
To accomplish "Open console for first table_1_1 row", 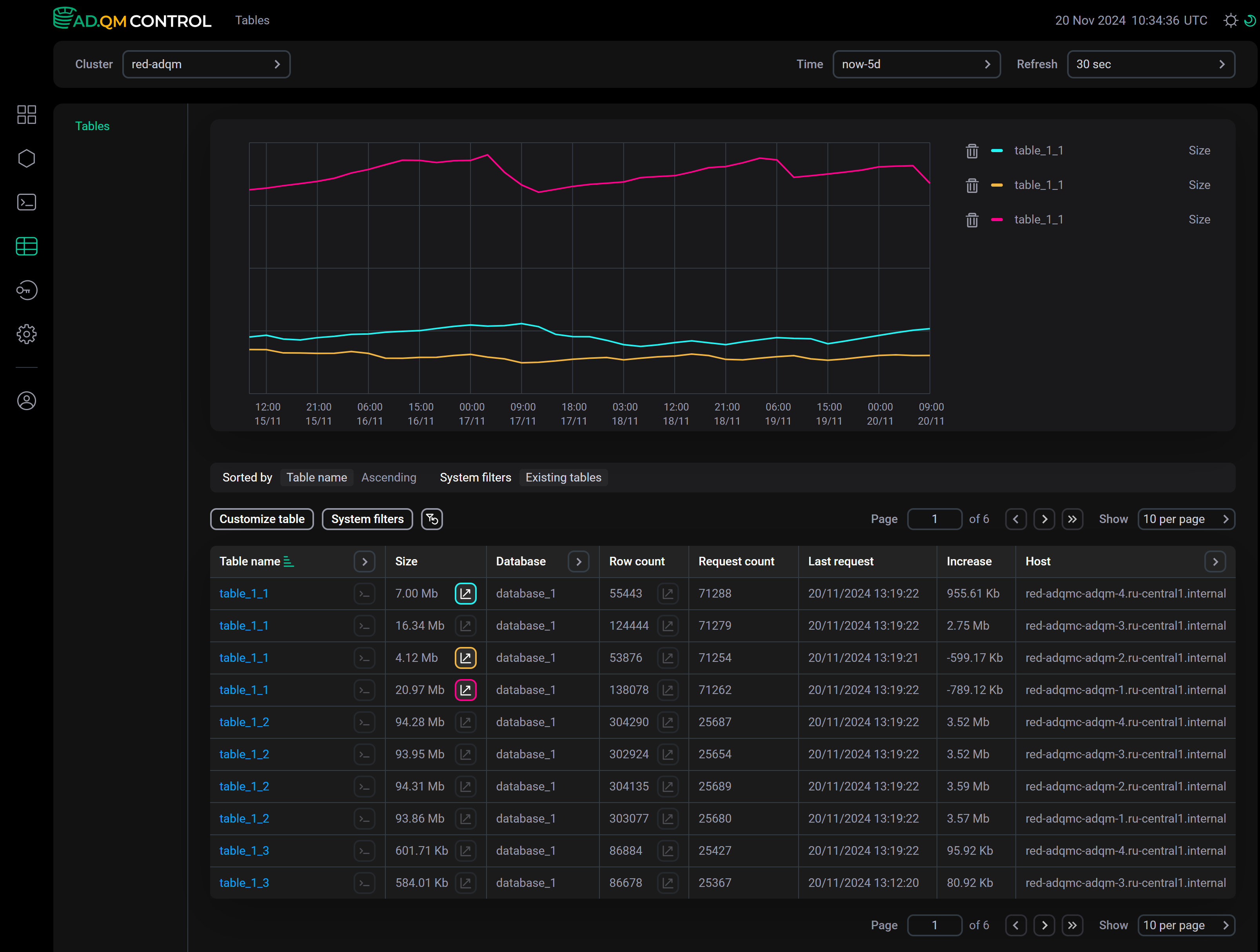I will (x=364, y=594).
